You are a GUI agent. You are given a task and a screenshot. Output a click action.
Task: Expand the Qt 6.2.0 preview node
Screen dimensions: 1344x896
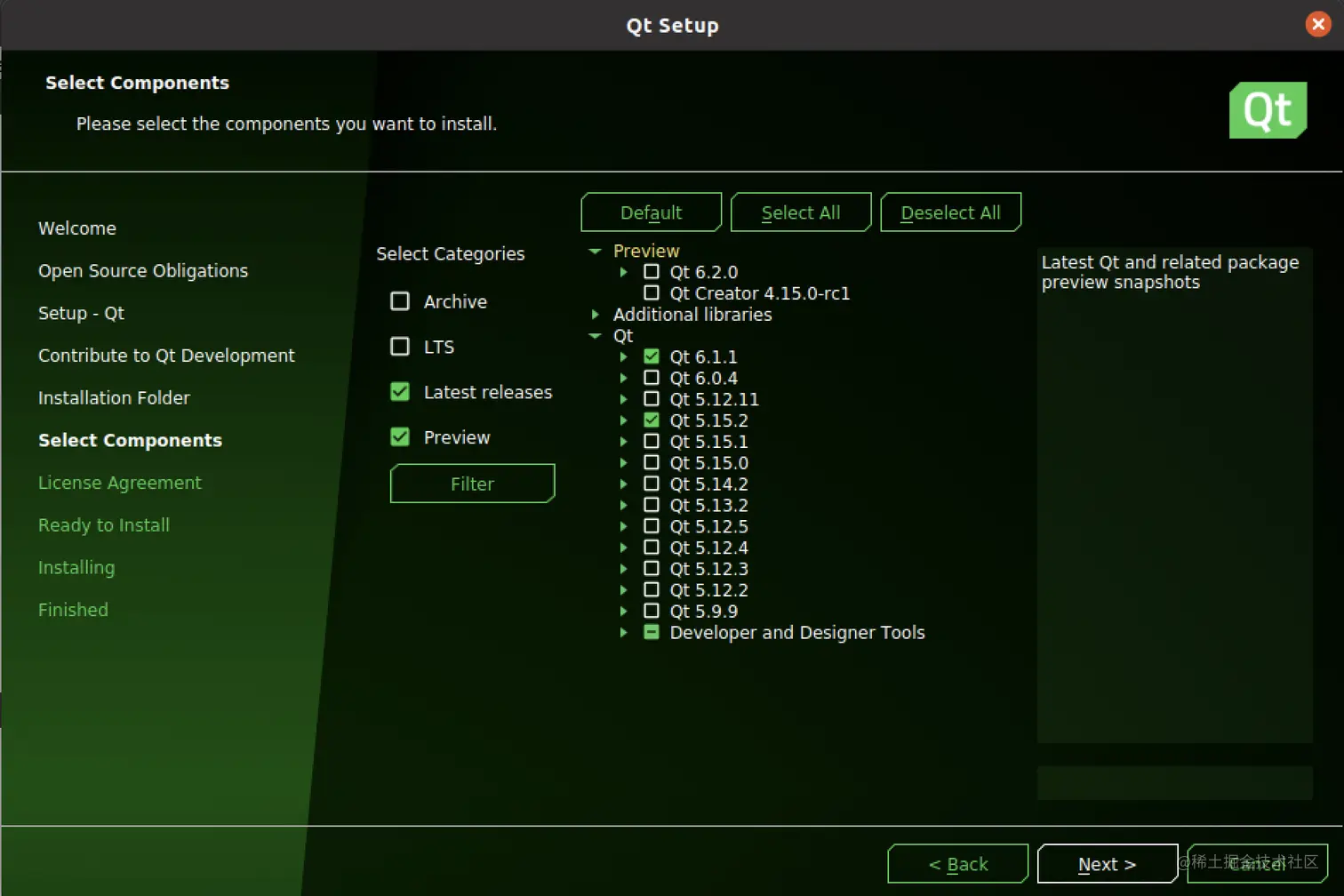pos(623,272)
